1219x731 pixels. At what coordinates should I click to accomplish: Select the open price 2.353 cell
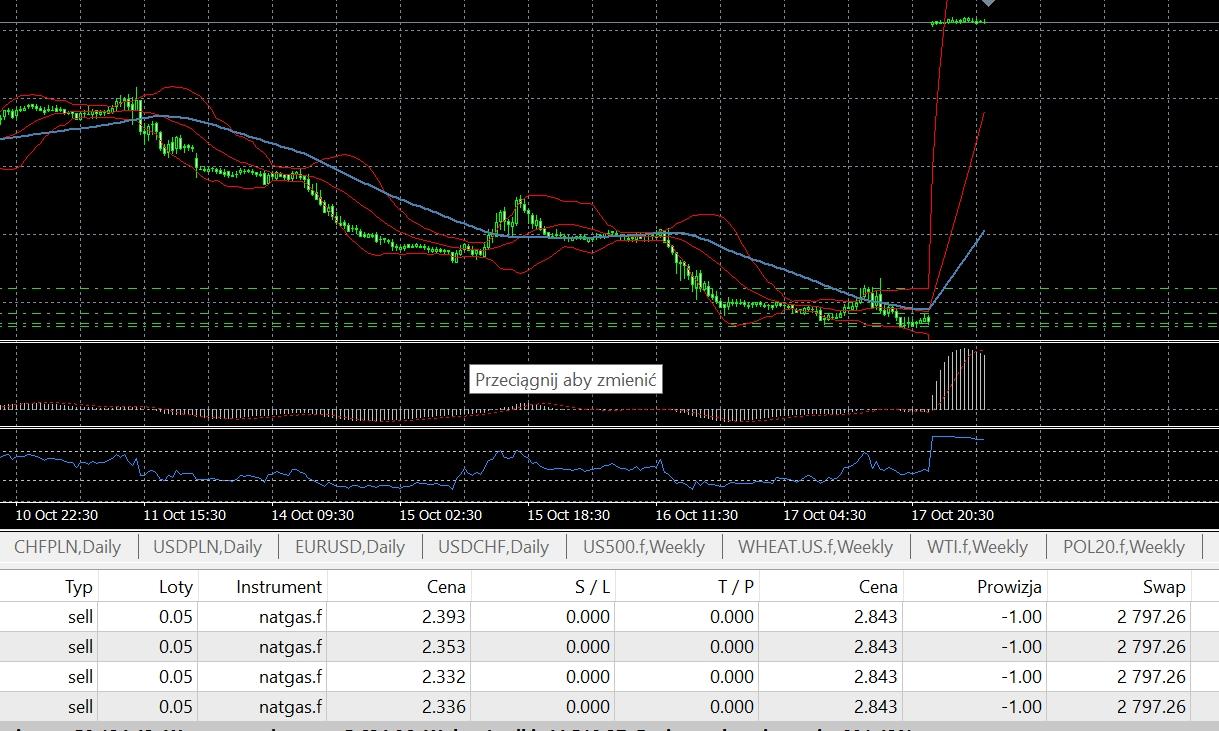point(444,647)
